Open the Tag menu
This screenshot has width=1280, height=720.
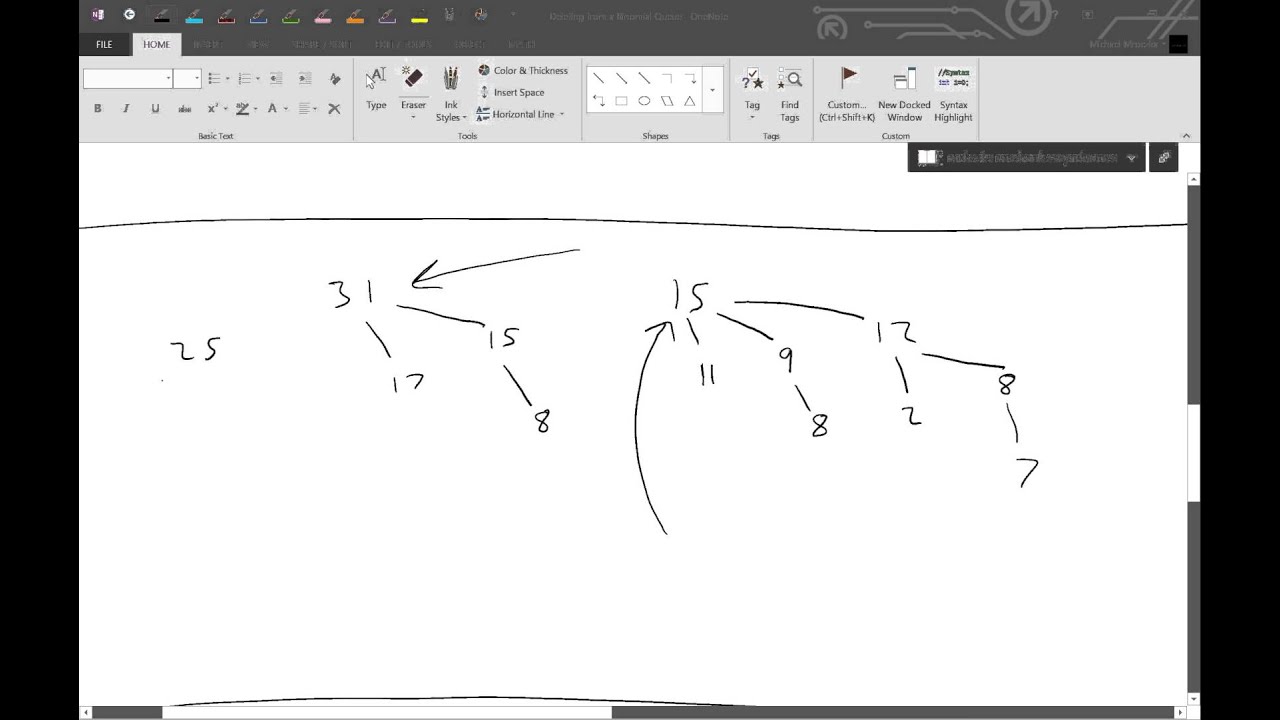click(x=752, y=93)
